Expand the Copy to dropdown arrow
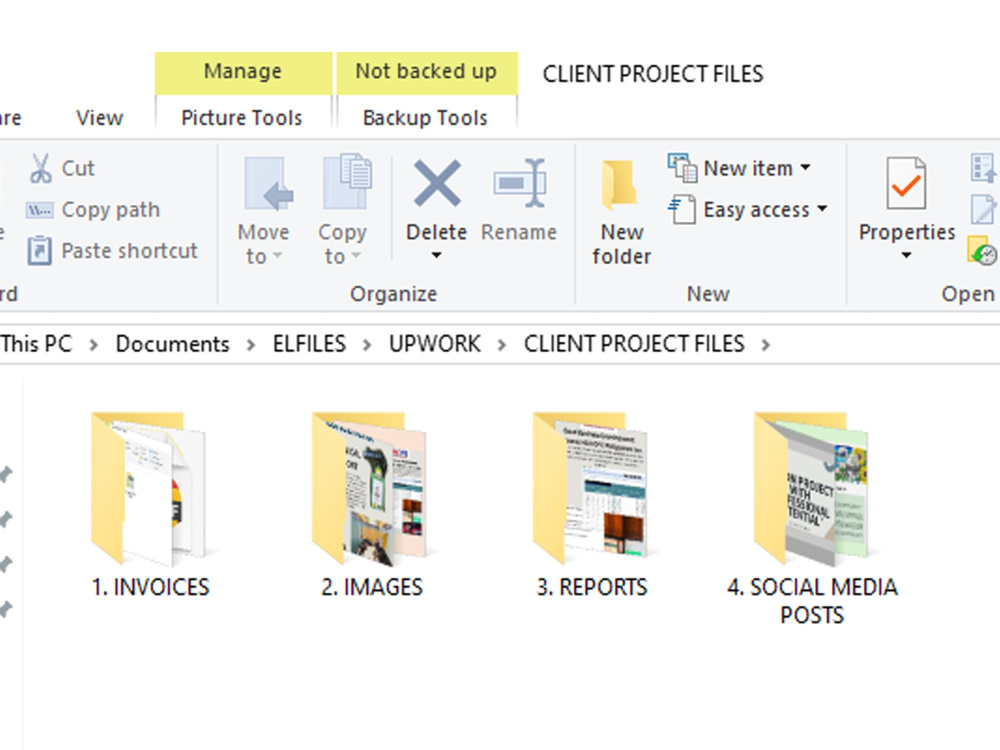 point(356,256)
